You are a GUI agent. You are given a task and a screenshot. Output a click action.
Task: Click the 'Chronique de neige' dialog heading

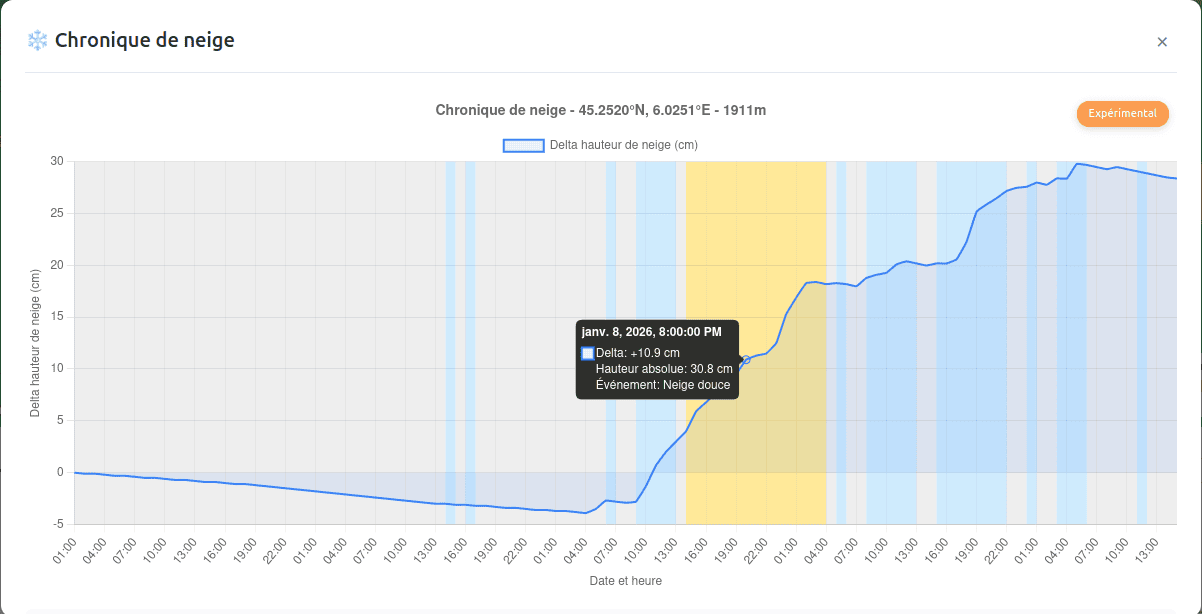145,40
